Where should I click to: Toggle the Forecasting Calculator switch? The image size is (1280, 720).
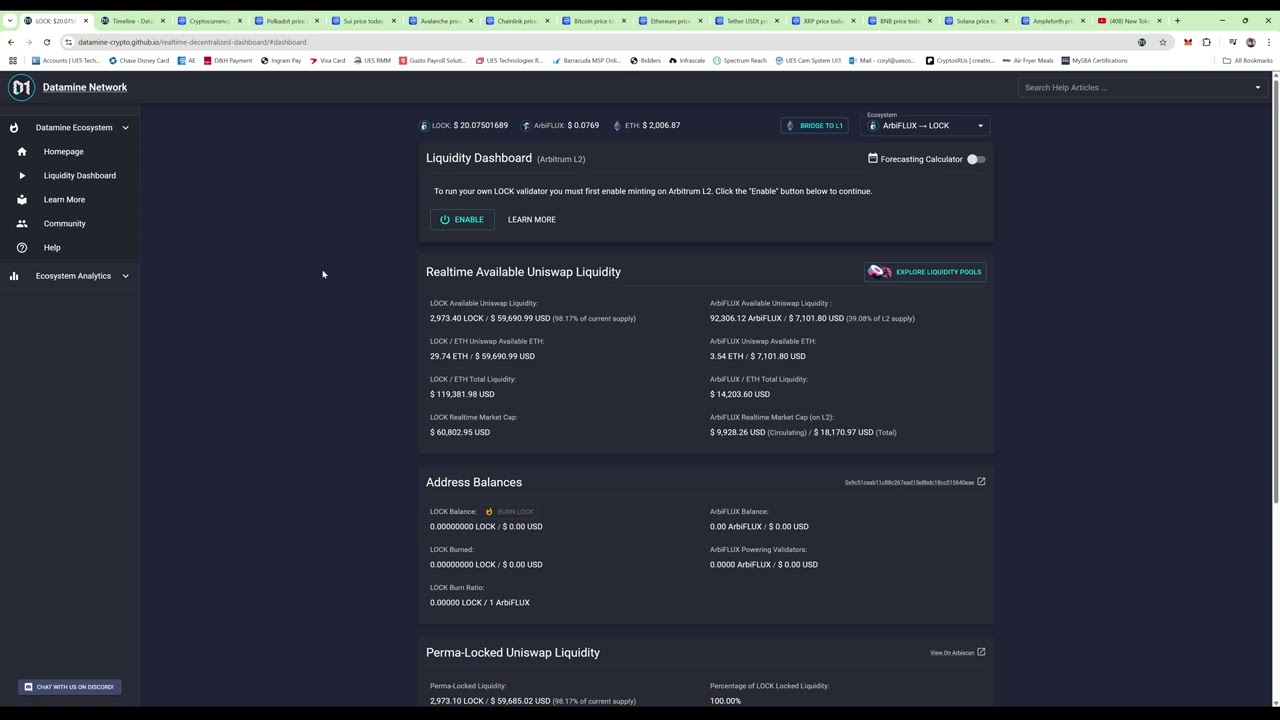975,159
